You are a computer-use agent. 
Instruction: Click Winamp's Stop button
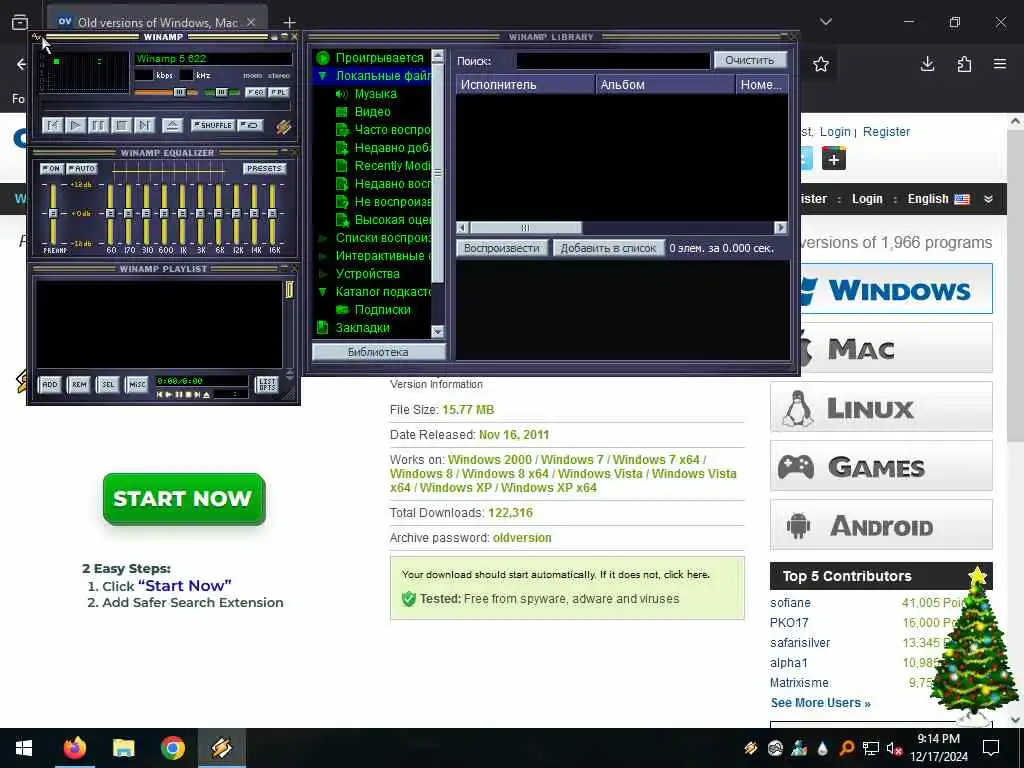pos(121,125)
